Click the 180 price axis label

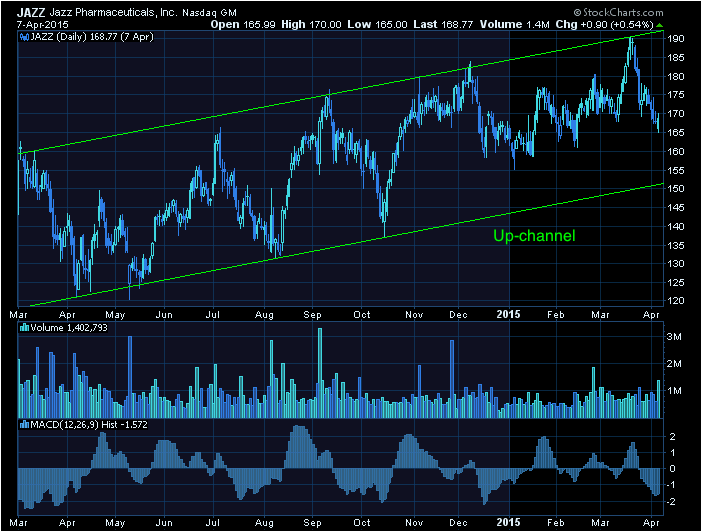click(676, 76)
